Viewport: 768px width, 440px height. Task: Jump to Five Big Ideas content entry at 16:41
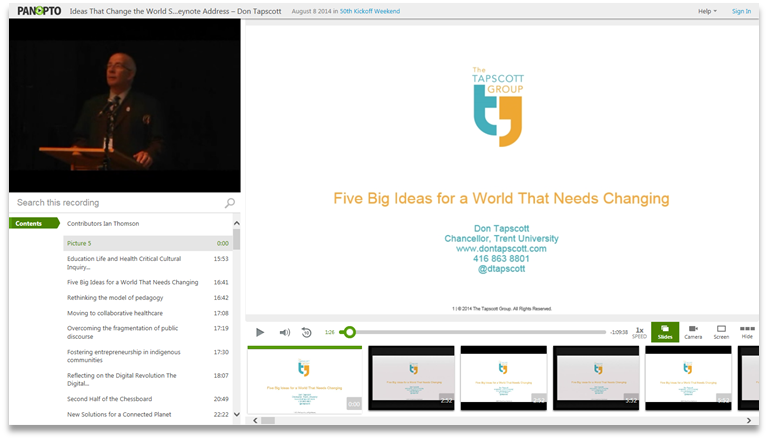click(x=148, y=282)
